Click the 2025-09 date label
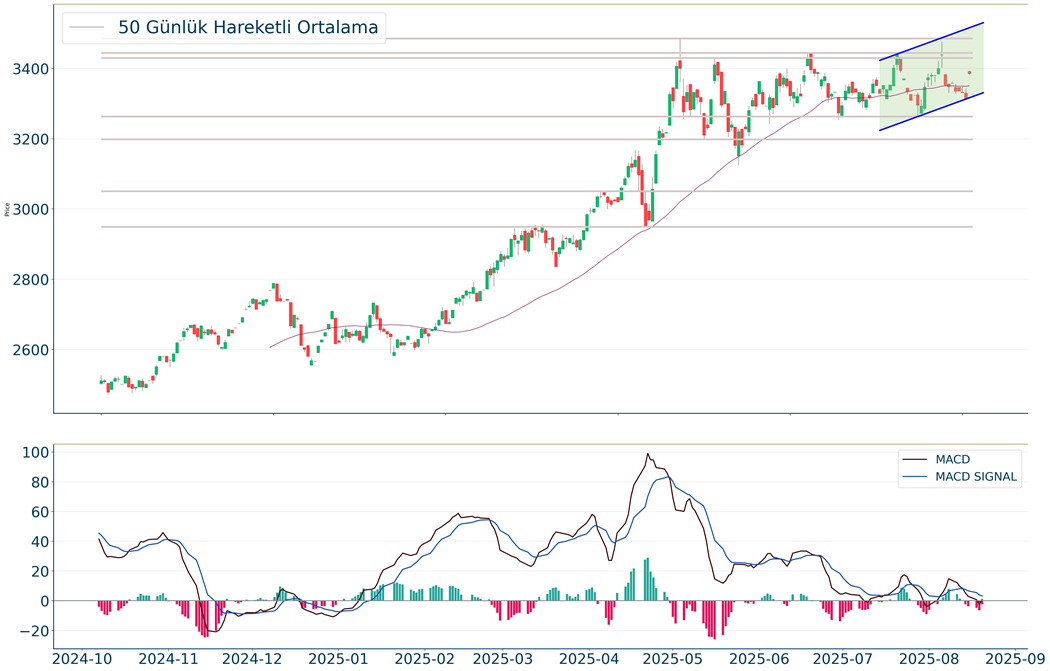 [x=1015, y=659]
